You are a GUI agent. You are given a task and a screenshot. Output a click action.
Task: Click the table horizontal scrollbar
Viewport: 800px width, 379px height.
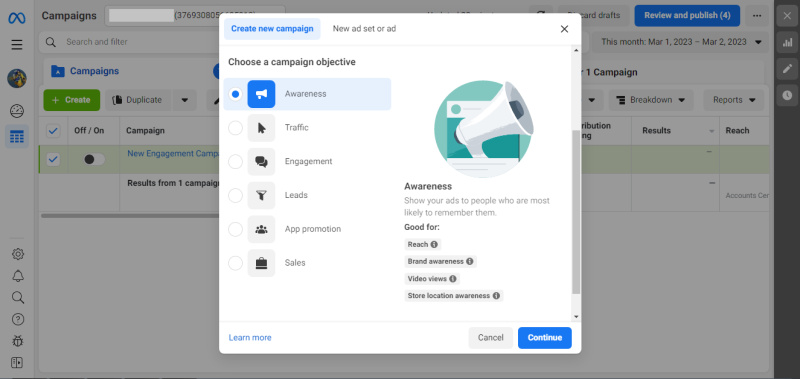[x=130, y=216]
